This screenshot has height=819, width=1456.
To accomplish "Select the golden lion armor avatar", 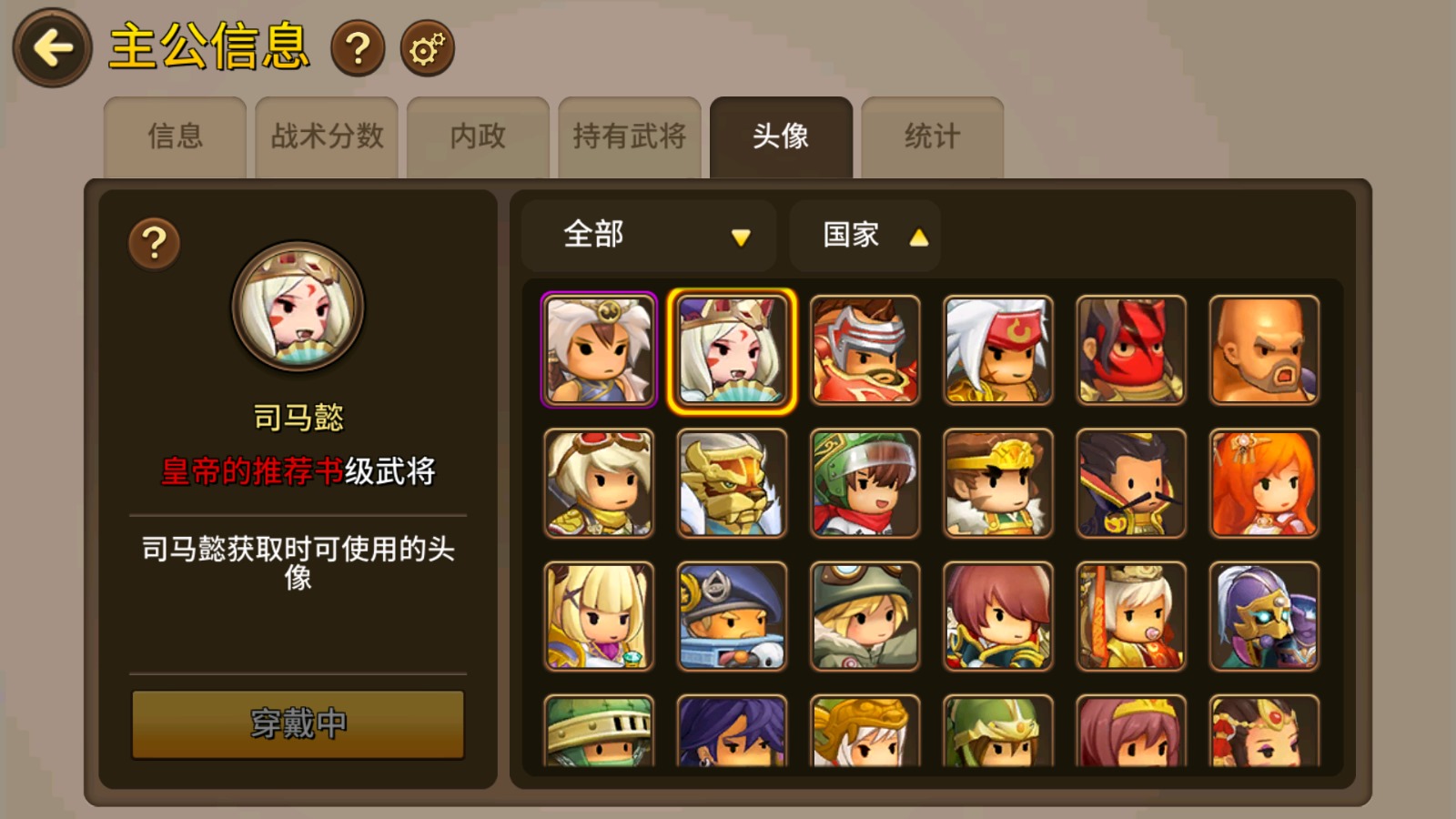I will 732,483.
